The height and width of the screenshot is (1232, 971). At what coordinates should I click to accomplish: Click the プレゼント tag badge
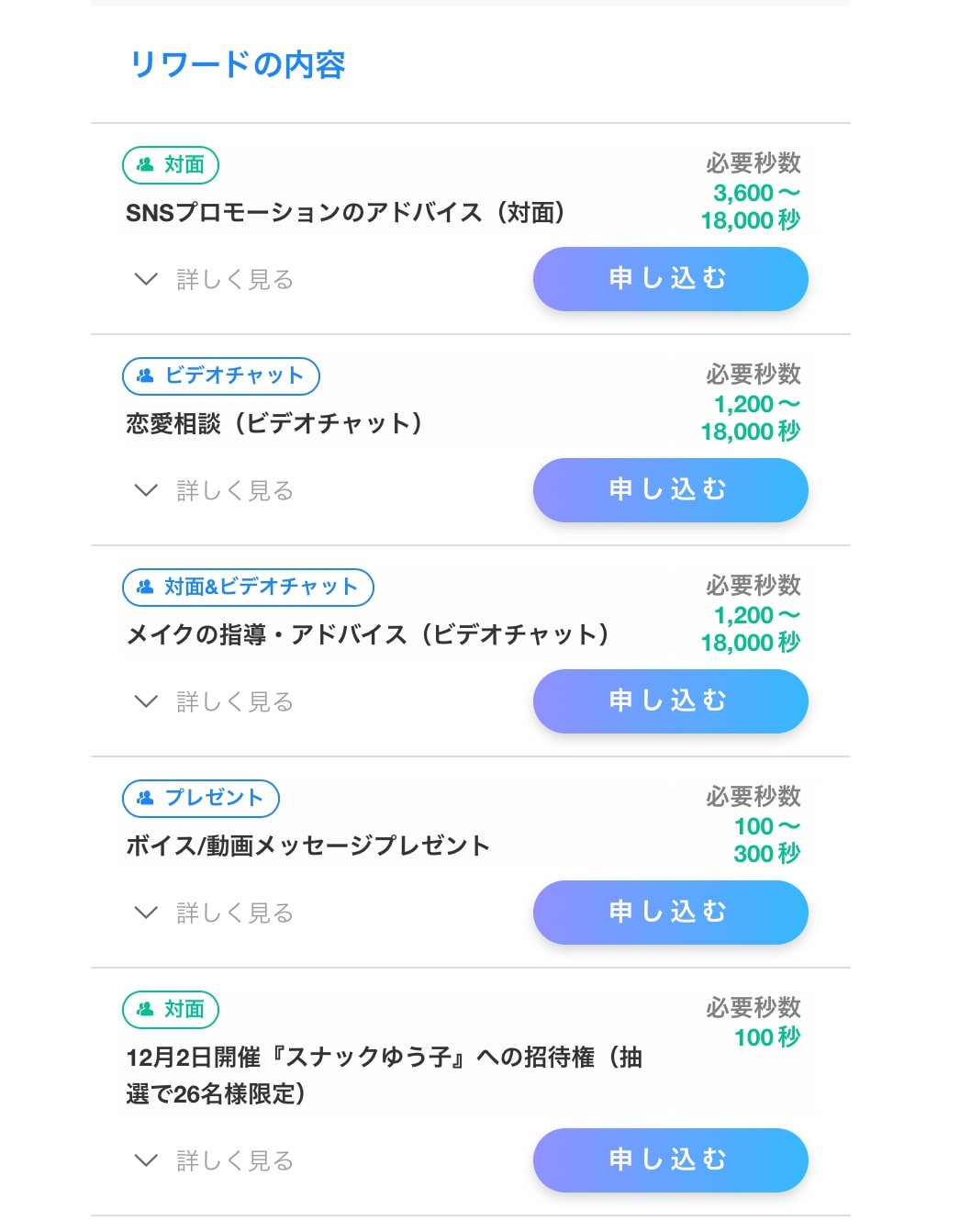pos(201,799)
